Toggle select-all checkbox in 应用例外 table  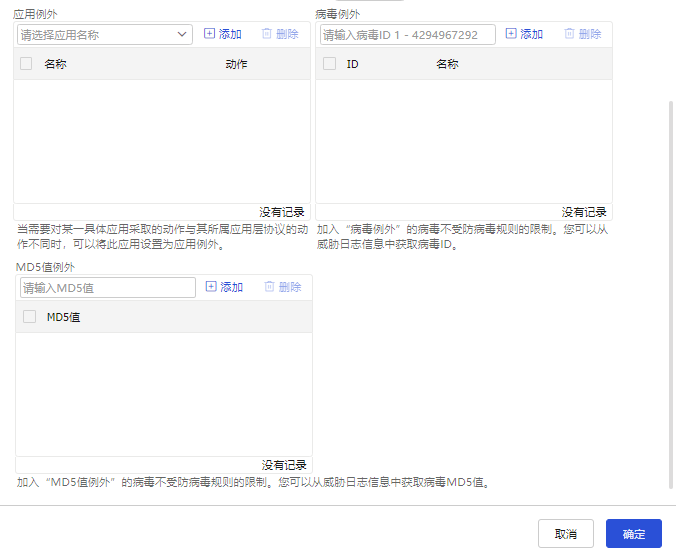26,64
